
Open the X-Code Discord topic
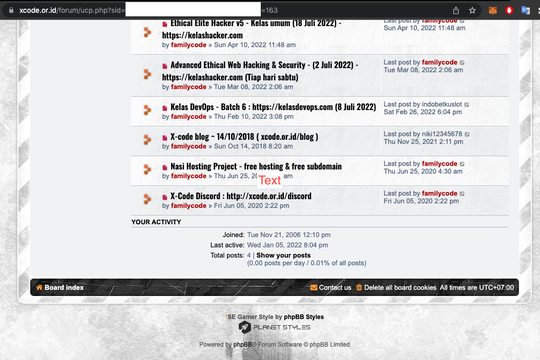241,196
